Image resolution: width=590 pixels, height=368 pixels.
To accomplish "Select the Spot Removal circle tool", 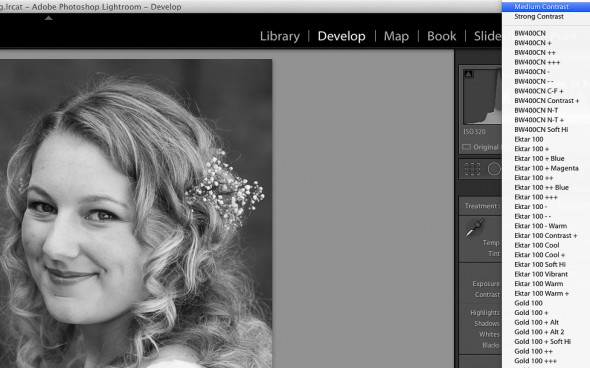I will tap(494, 169).
